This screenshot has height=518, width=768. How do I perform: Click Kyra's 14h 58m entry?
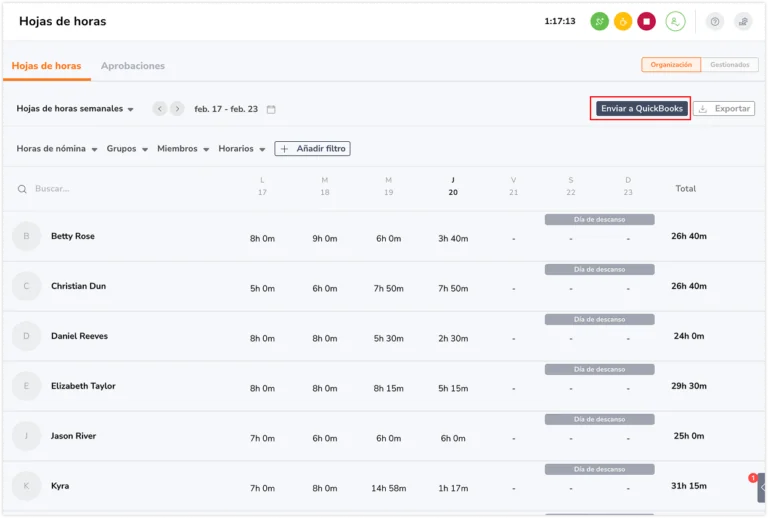pos(388,488)
